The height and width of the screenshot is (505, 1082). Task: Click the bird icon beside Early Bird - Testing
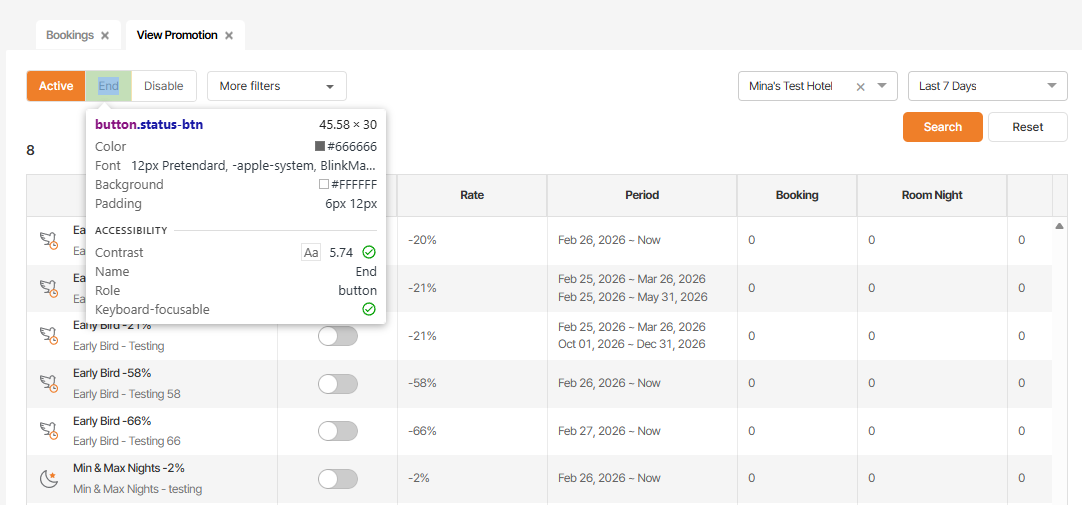pos(48,335)
